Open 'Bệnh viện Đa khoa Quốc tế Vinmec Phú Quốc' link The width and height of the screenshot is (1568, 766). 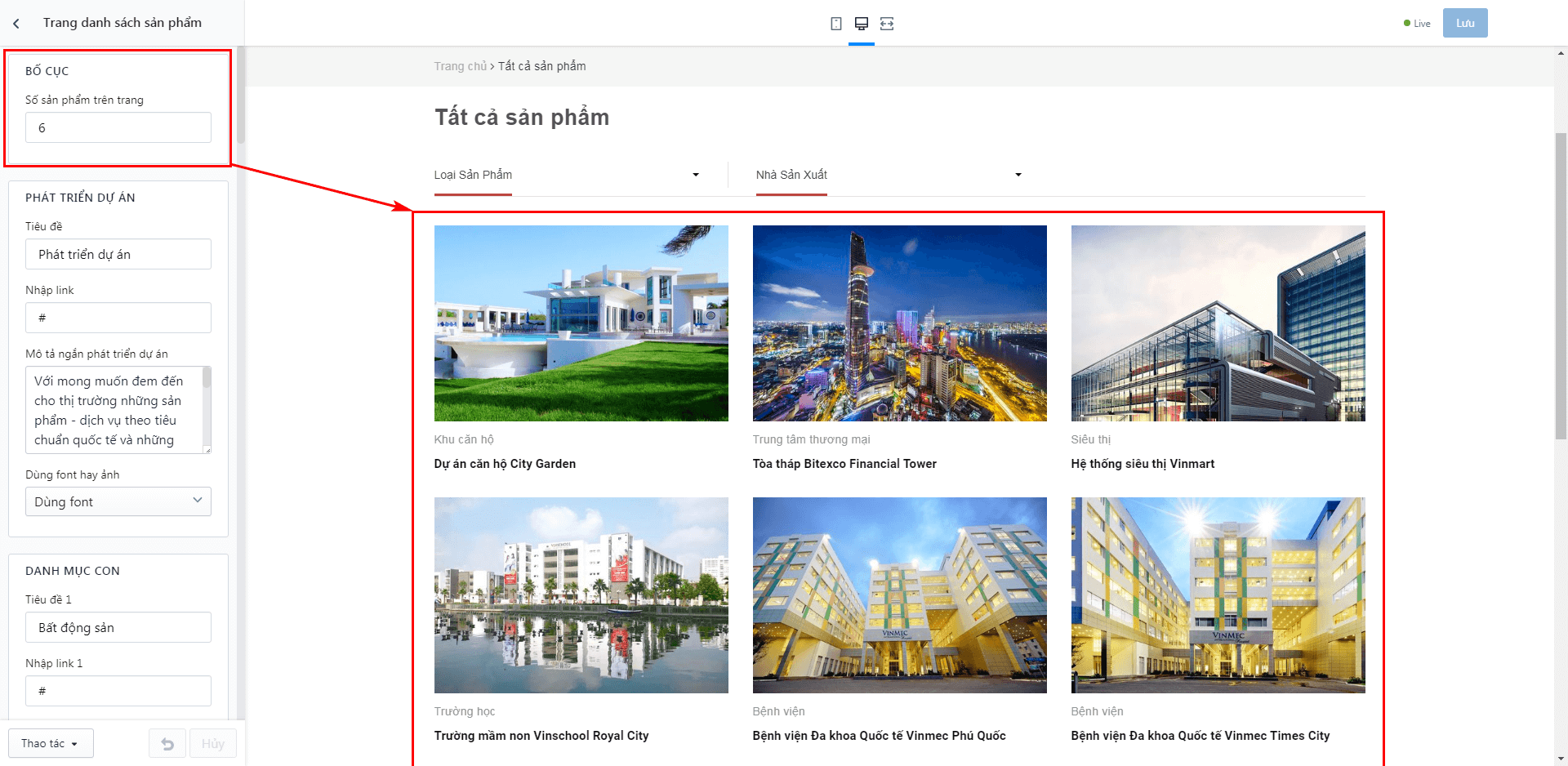tap(880, 736)
